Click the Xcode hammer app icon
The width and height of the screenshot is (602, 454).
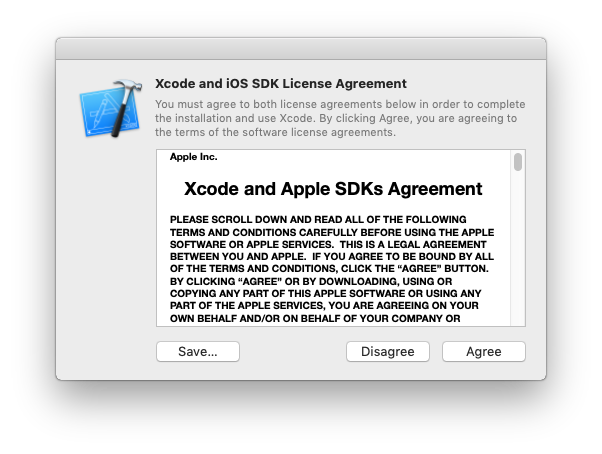click(111, 109)
